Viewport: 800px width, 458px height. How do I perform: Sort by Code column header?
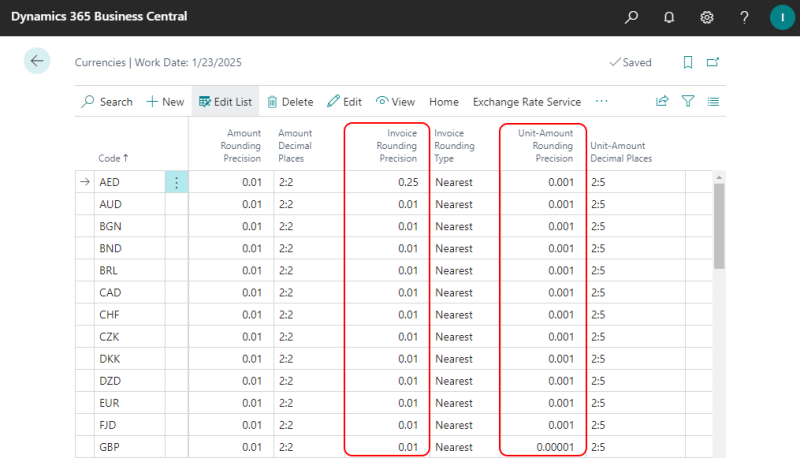(113, 158)
